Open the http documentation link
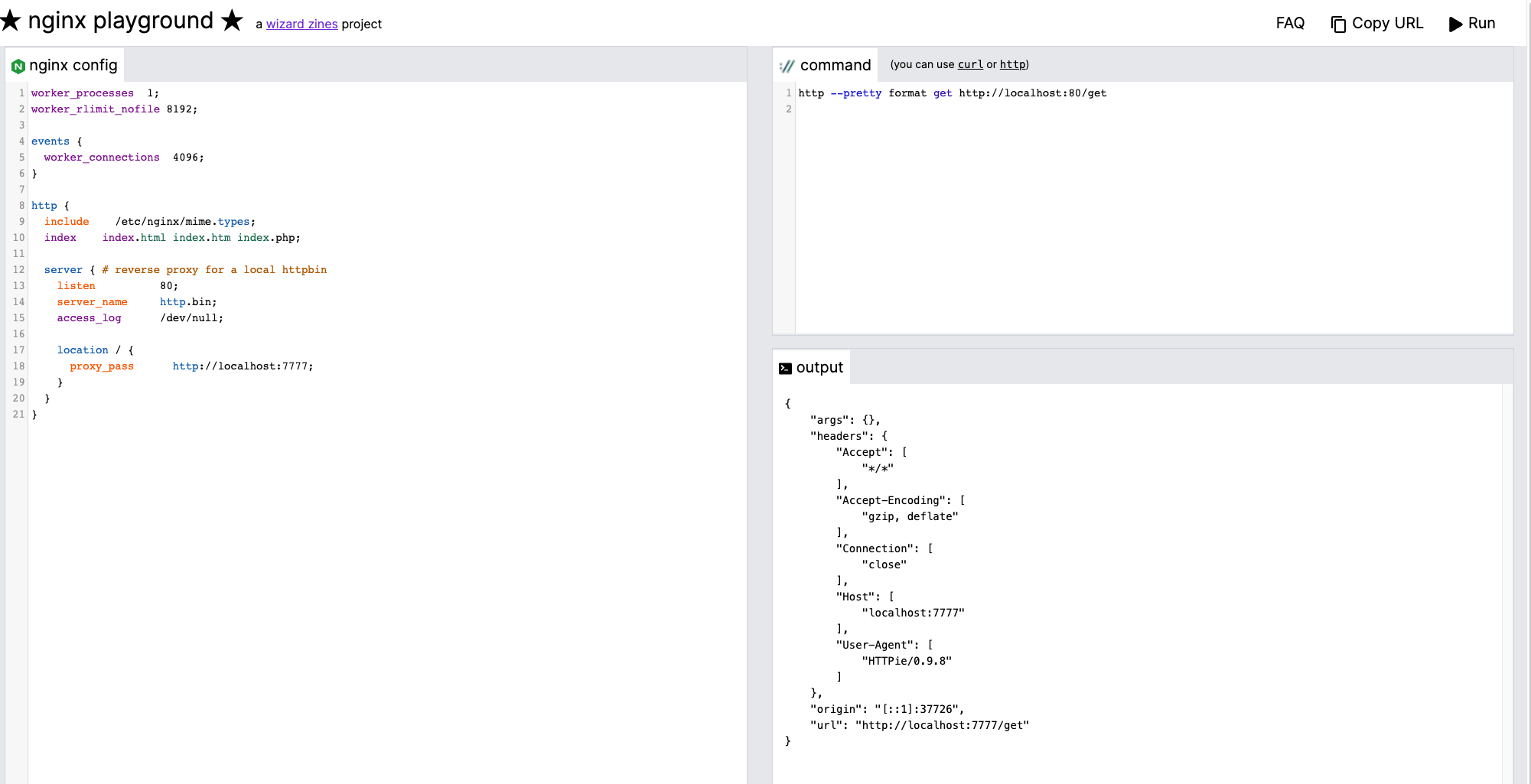Viewport: 1531px width, 784px height. coord(1013,64)
